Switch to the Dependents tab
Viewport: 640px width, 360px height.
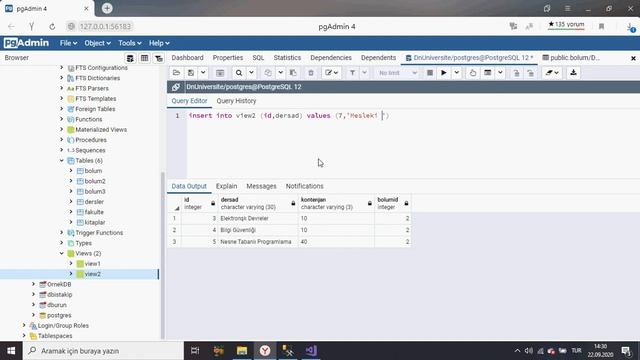point(378,58)
